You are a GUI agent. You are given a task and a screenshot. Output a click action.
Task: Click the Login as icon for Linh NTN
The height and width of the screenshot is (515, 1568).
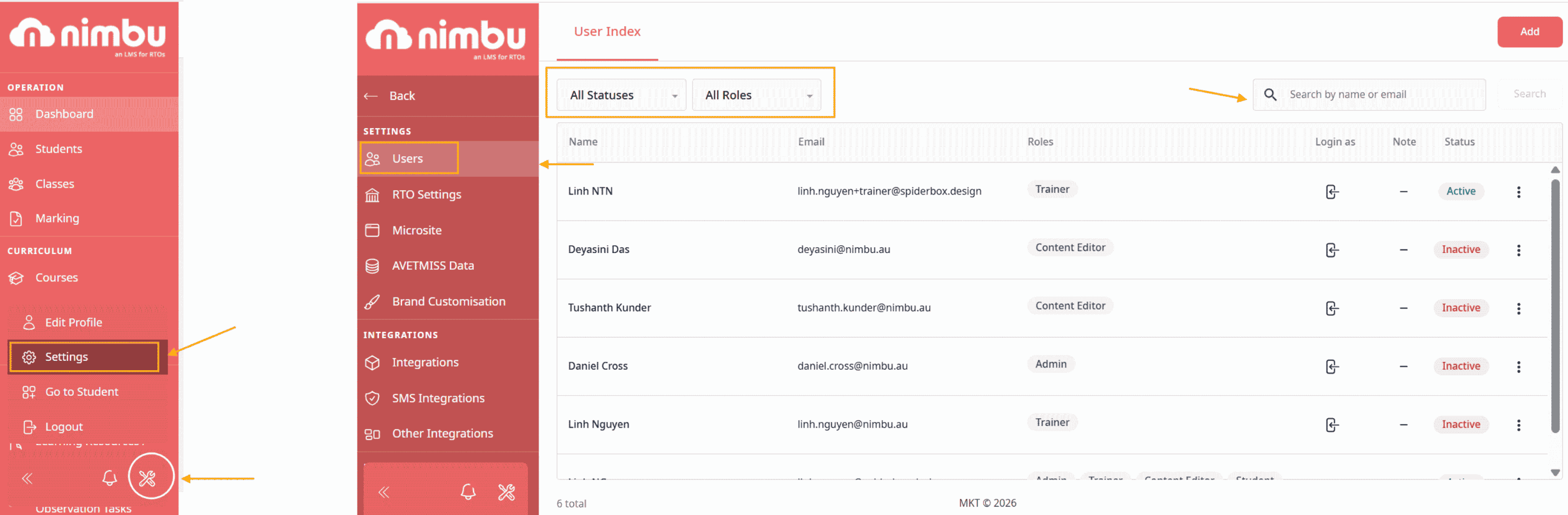click(1332, 192)
